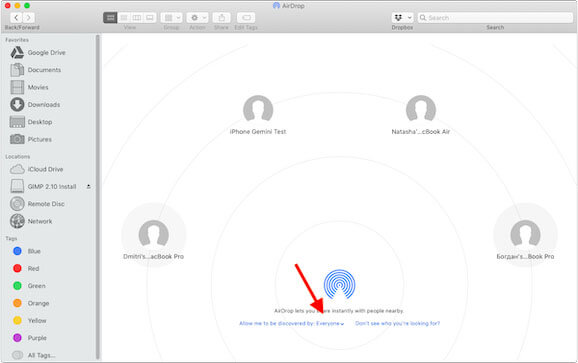Open iCloud Drive location
The image size is (578, 363).
click(45, 169)
